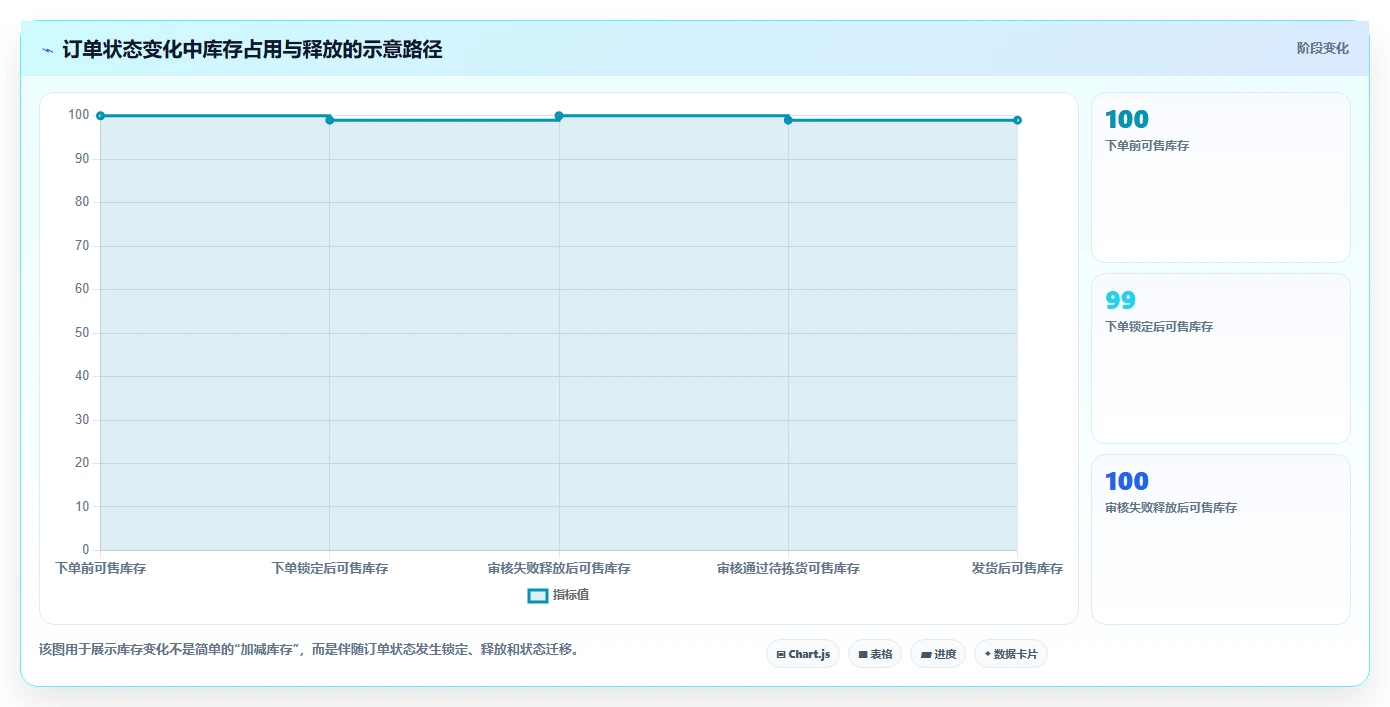The image size is (1390, 707).
Task: Click data point for 下单锁定后可售库存
Action: tap(329, 120)
